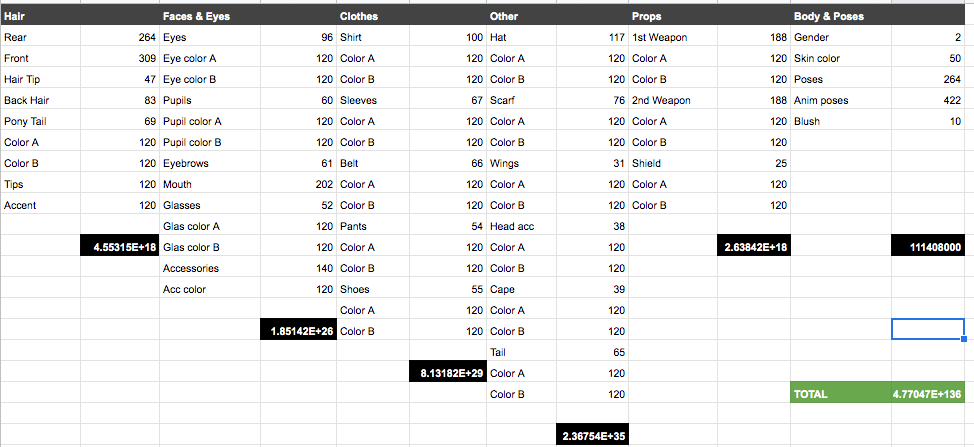Select the 2.36754E+35 black cell
Image resolution: width=974 pixels, height=447 pixels.
[x=594, y=436]
